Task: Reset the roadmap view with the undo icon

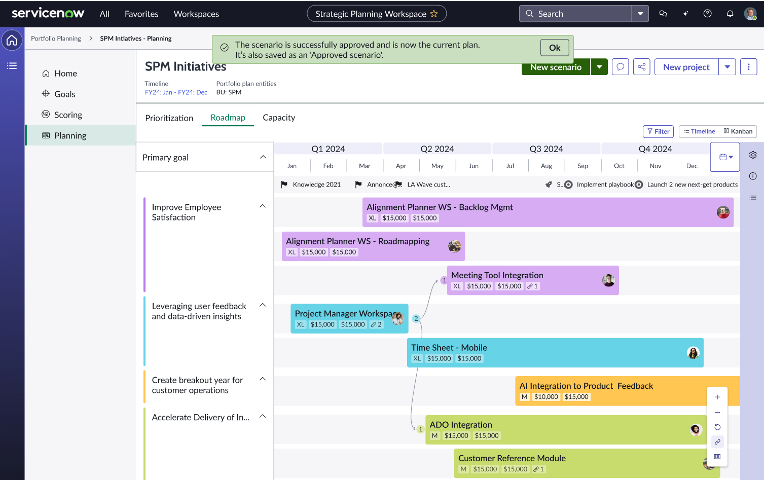Action: (x=717, y=427)
